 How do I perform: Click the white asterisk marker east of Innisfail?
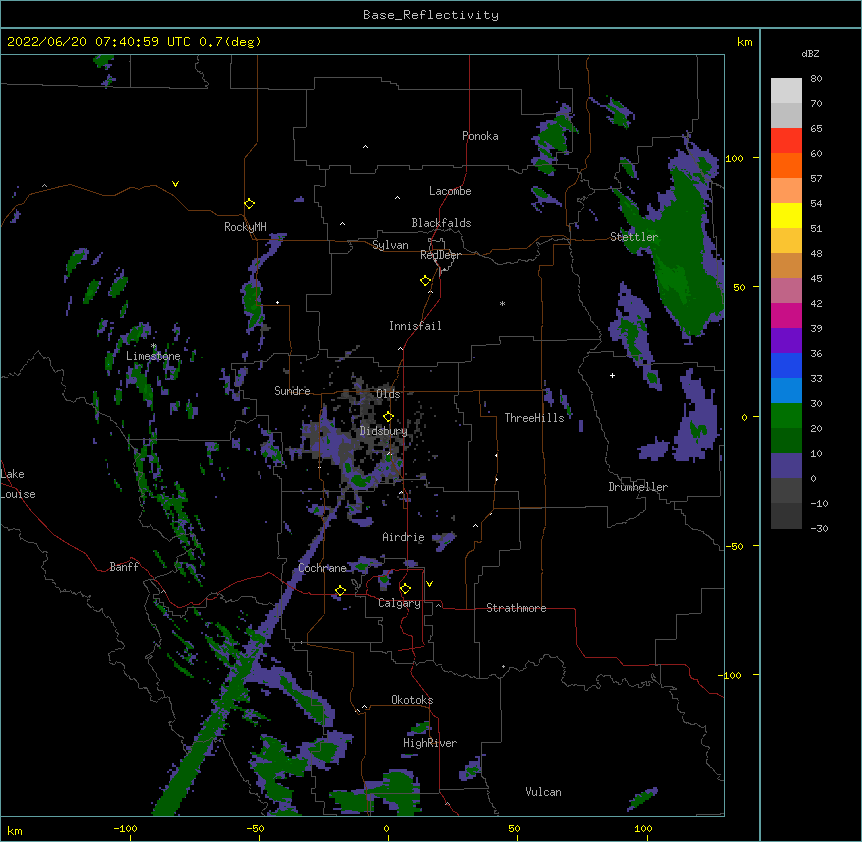click(502, 303)
